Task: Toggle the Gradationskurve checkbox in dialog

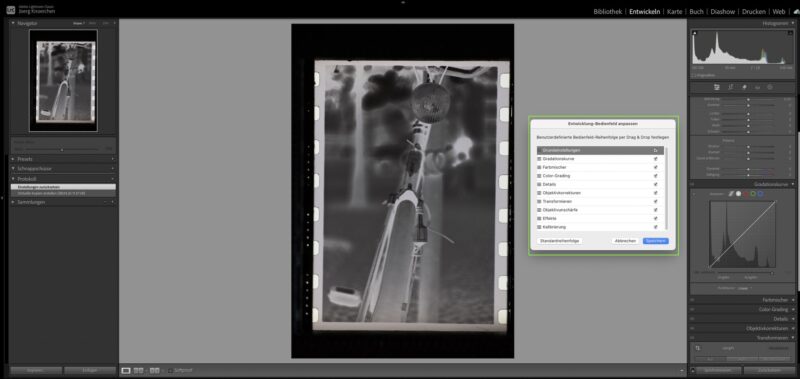Action: 655,159
